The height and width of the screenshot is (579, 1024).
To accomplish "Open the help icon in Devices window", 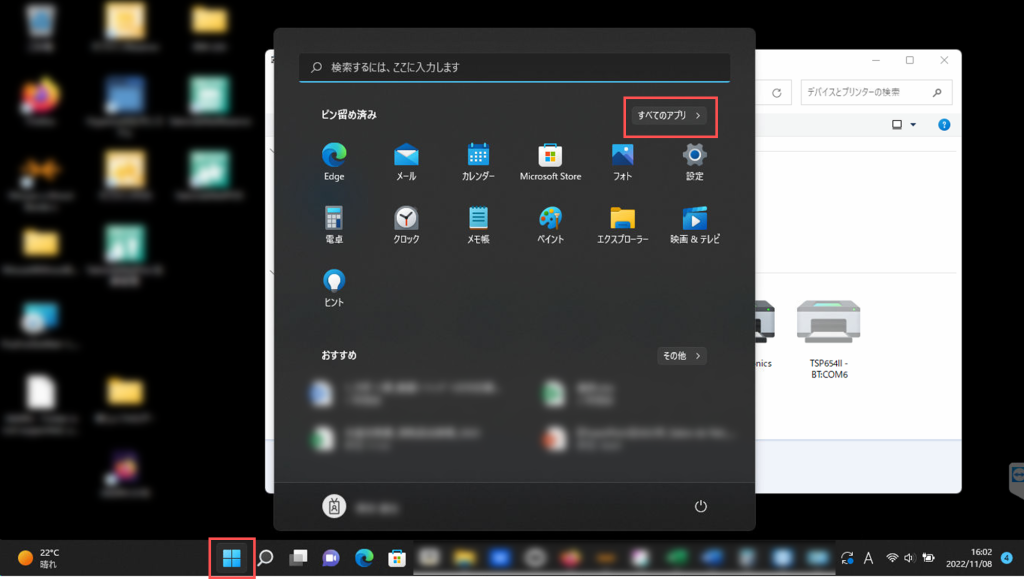I will [x=944, y=125].
